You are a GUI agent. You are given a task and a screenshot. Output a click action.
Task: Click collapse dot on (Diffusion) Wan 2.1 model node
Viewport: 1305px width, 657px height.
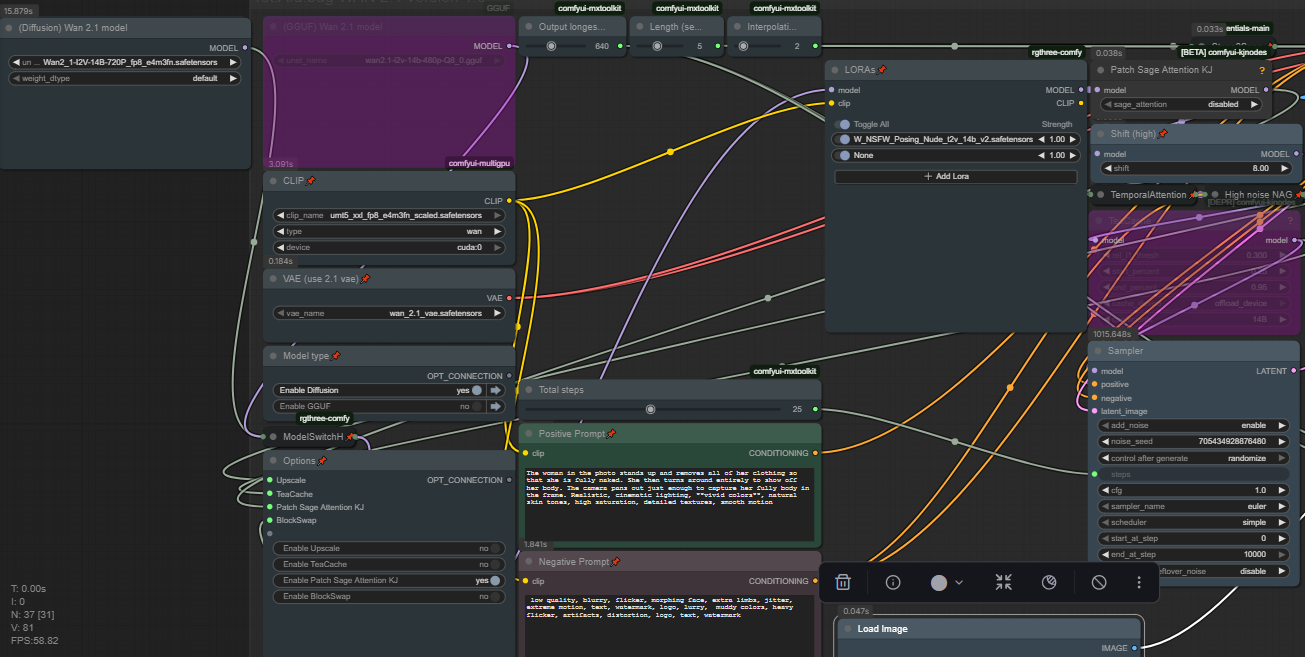(9, 28)
